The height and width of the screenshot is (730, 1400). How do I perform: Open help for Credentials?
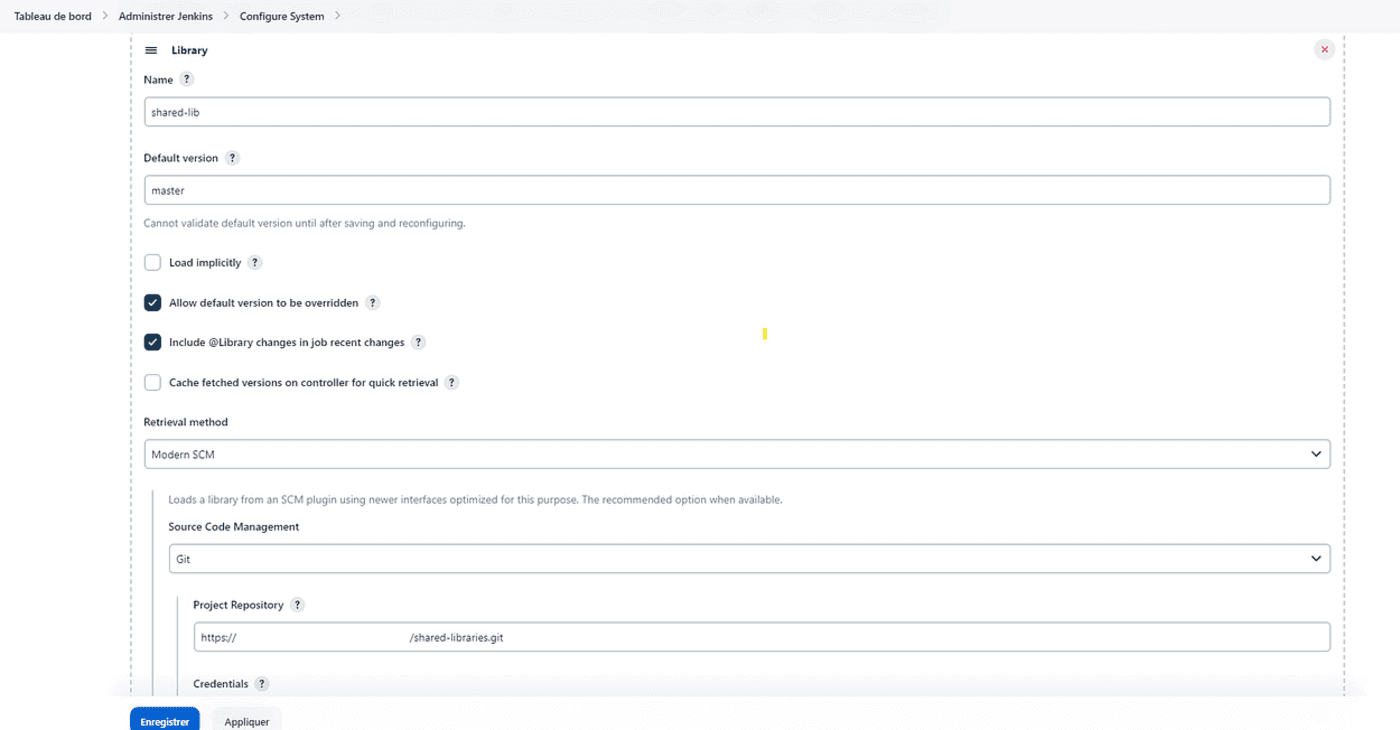[x=262, y=684]
